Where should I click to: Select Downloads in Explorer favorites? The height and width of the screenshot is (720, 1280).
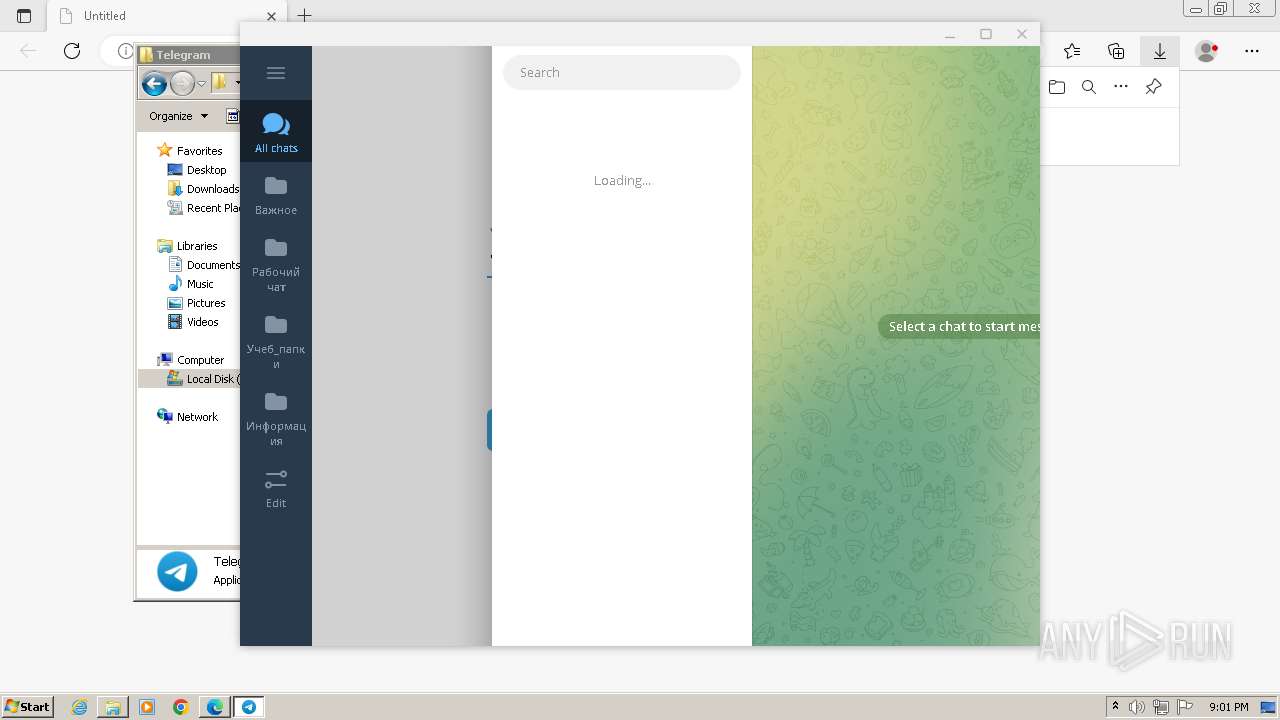204,189
